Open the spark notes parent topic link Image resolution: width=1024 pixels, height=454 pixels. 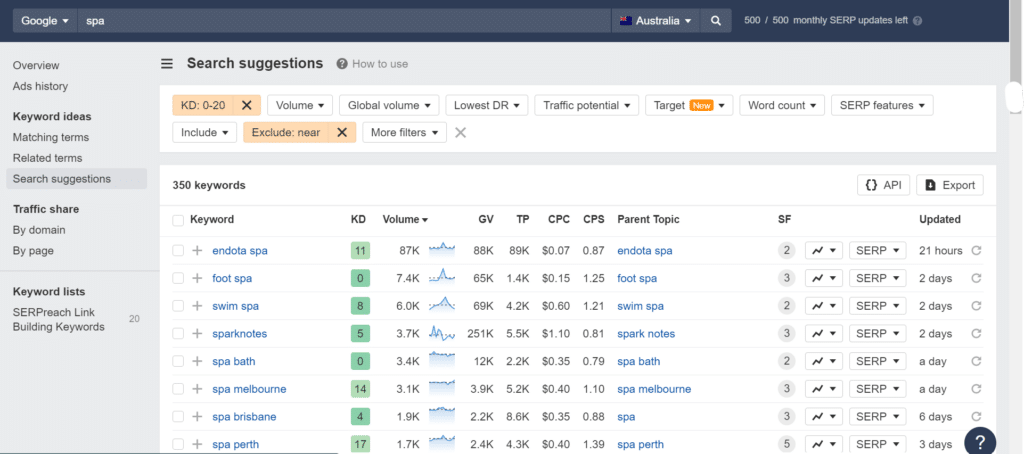click(x=646, y=334)
